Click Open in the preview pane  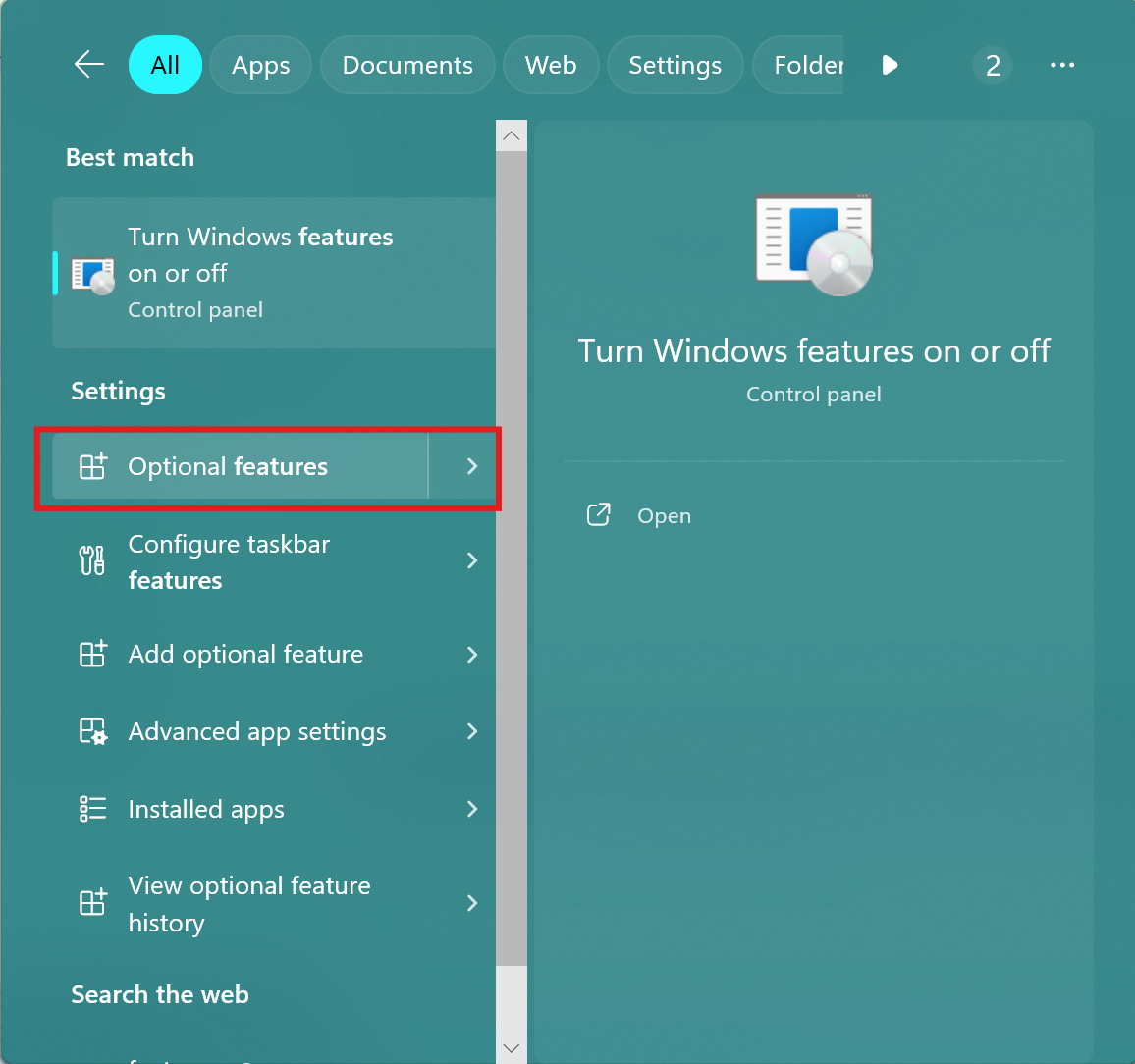(664, 516)
